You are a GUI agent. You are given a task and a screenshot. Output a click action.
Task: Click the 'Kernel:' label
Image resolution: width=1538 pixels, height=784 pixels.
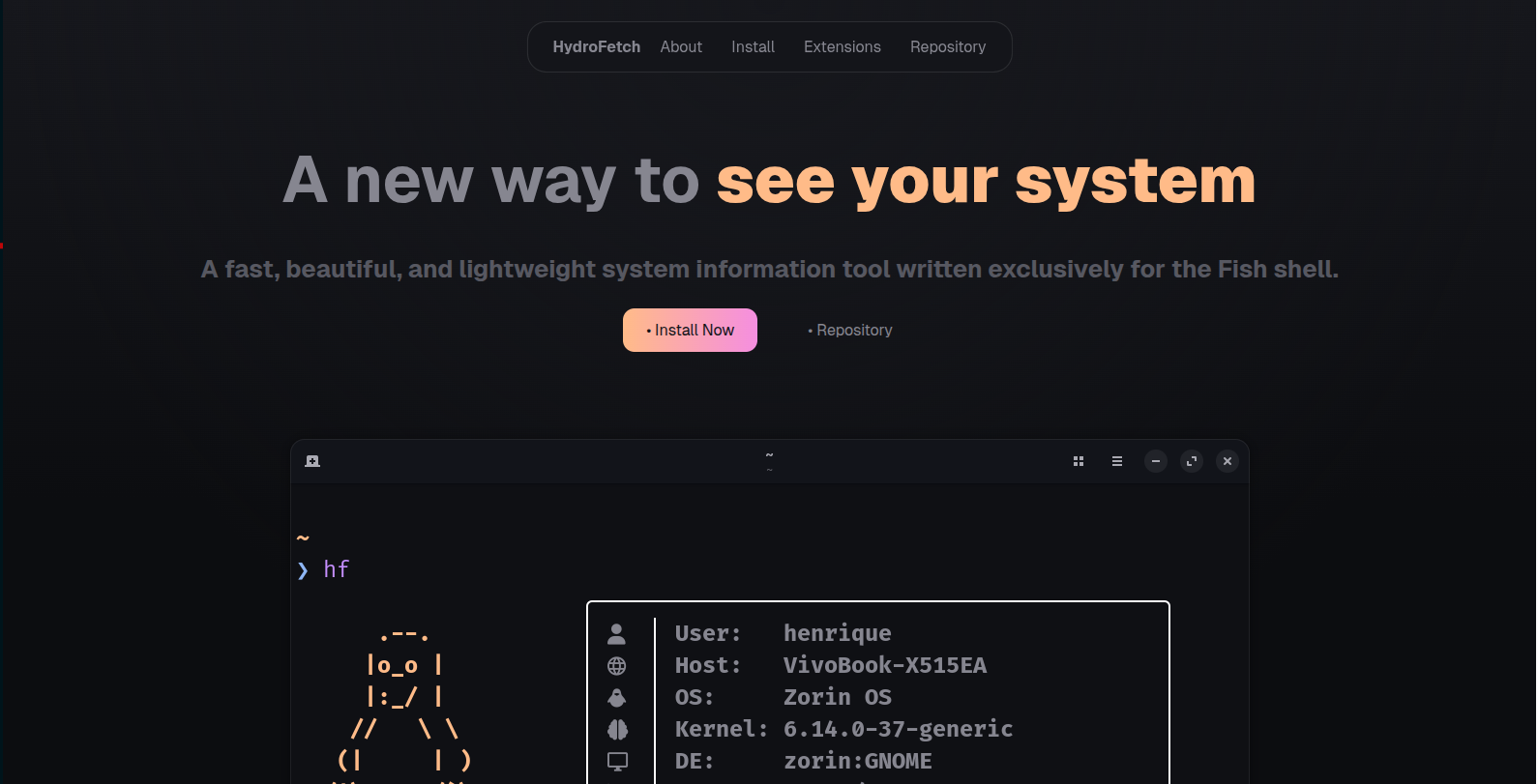coord(722,729)
